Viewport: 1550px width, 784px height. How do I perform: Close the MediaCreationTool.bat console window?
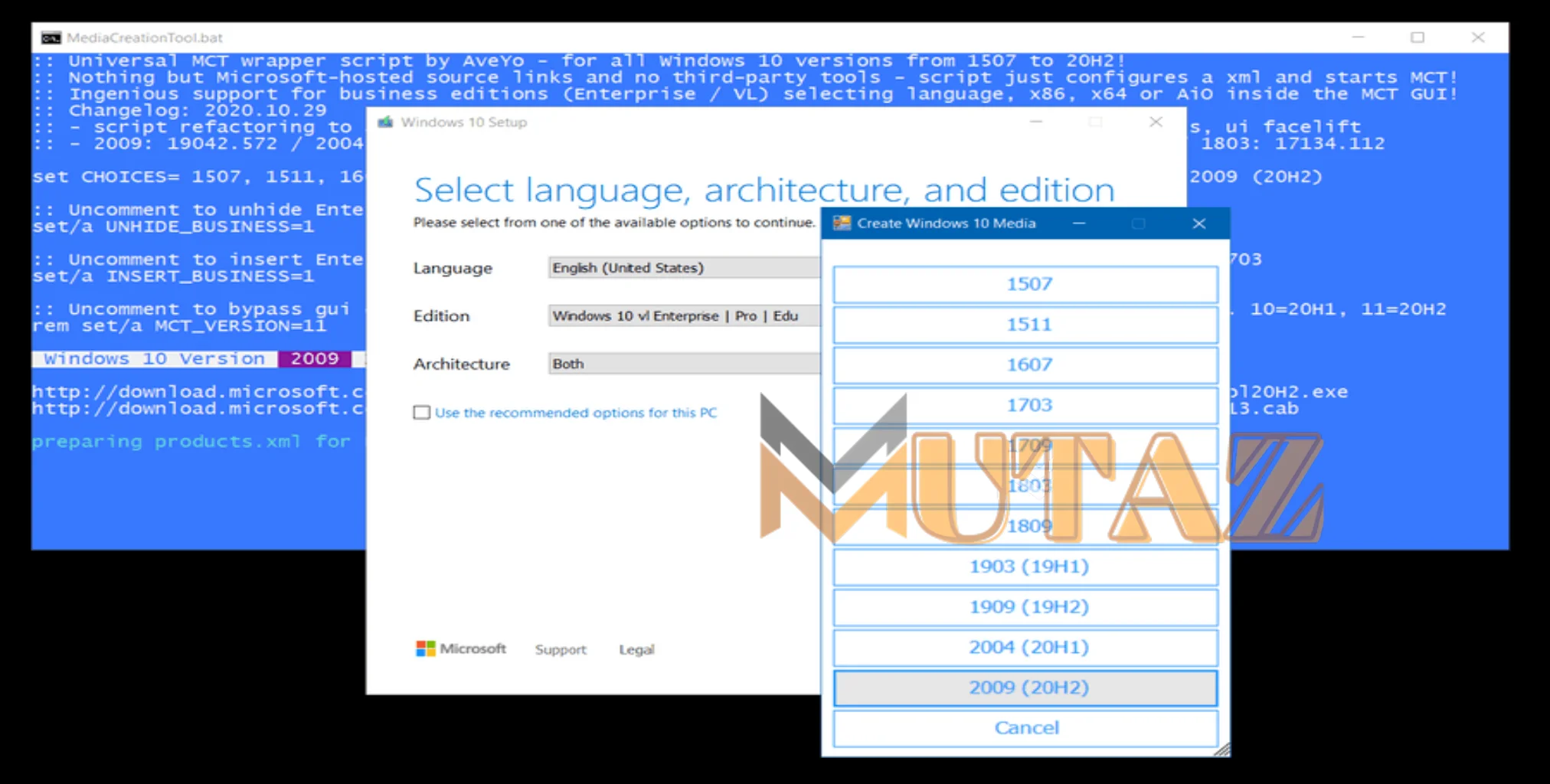(x=1478, y=38)
